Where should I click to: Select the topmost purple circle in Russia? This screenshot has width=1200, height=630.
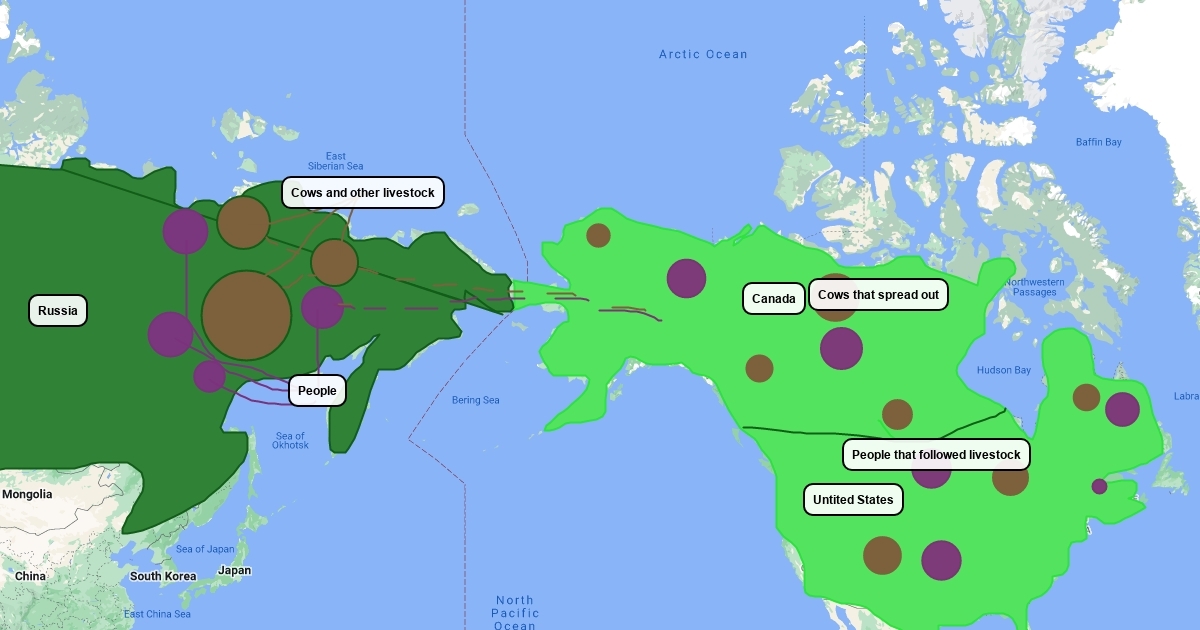pos(185,231)
